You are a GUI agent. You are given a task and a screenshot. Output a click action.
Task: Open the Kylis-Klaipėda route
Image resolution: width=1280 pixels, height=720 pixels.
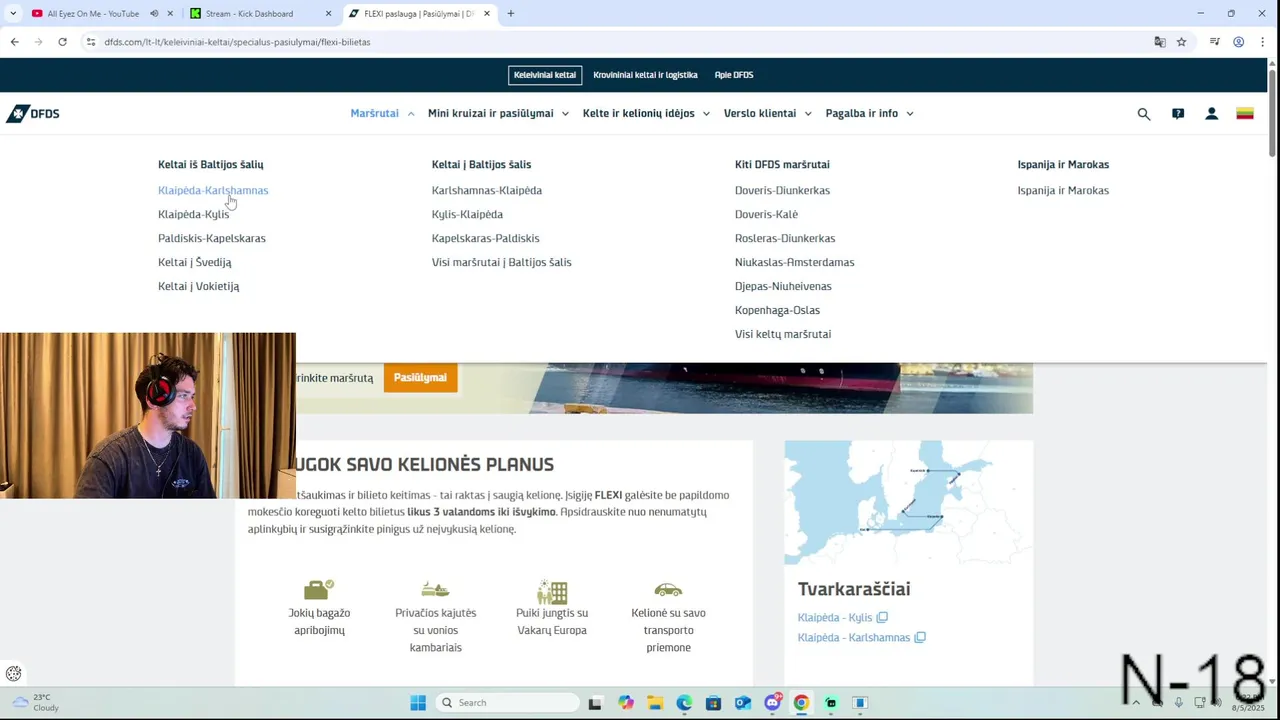467,214
